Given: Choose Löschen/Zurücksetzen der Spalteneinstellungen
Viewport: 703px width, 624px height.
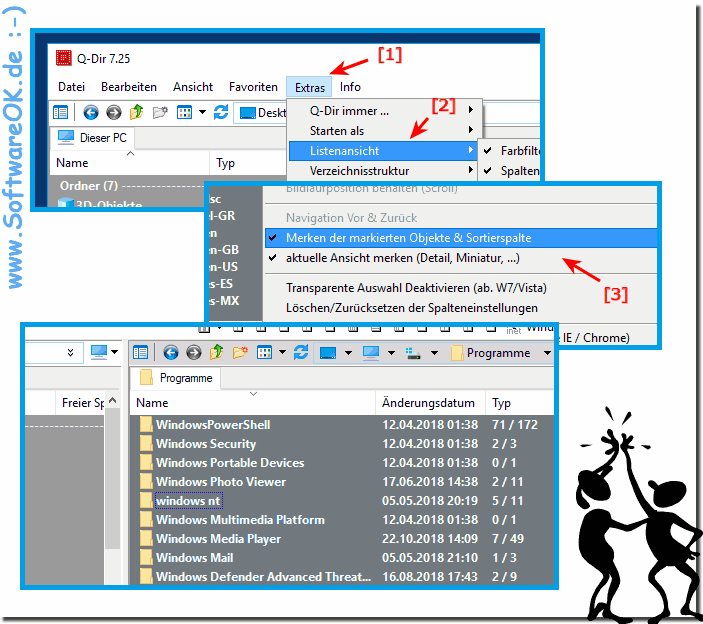Looking at the screenshot, I should [461, 308].
